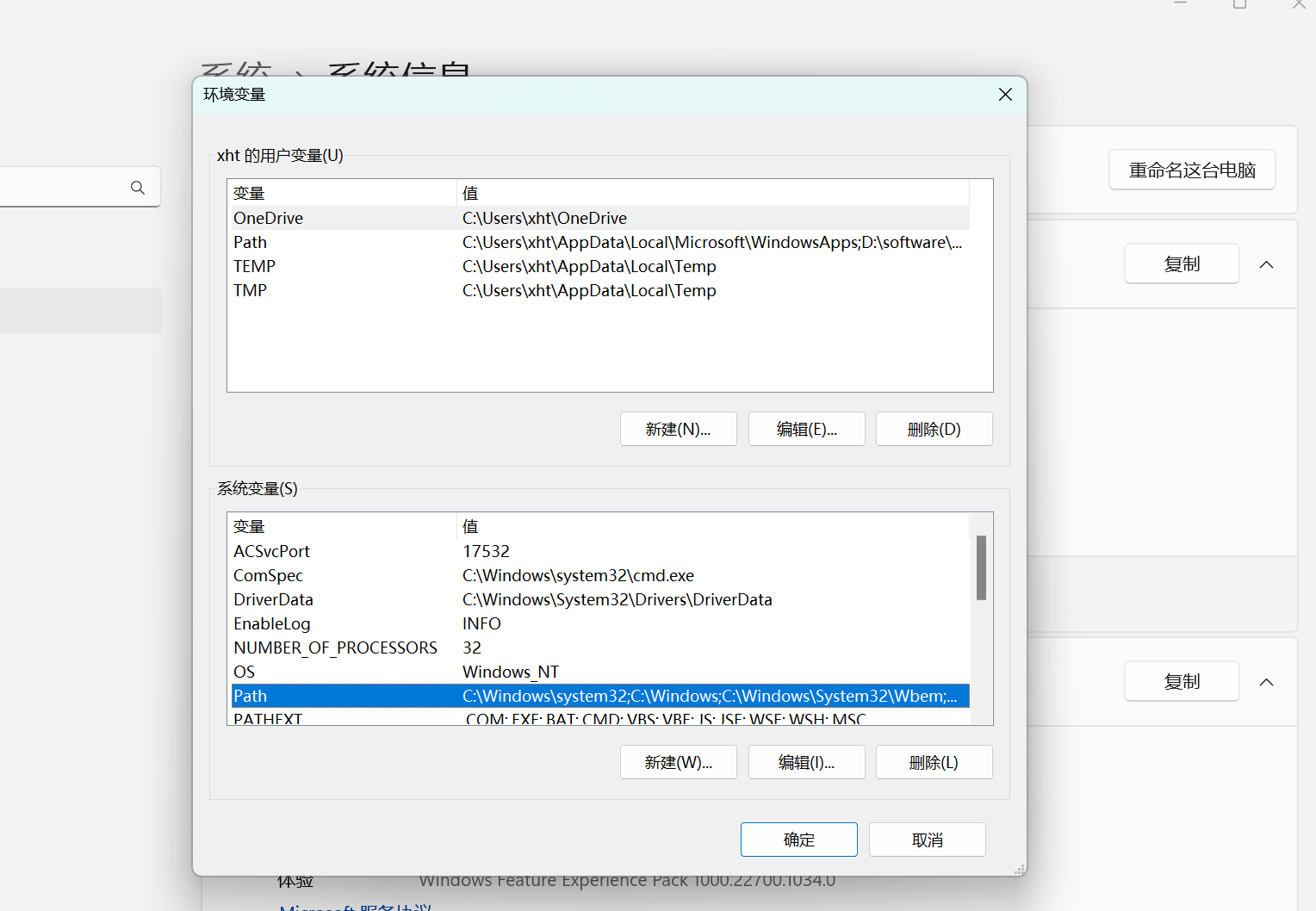Click the lower 复制 button
The height and width of the screenshot is (911, 1316).
[x=1181, y=681]
